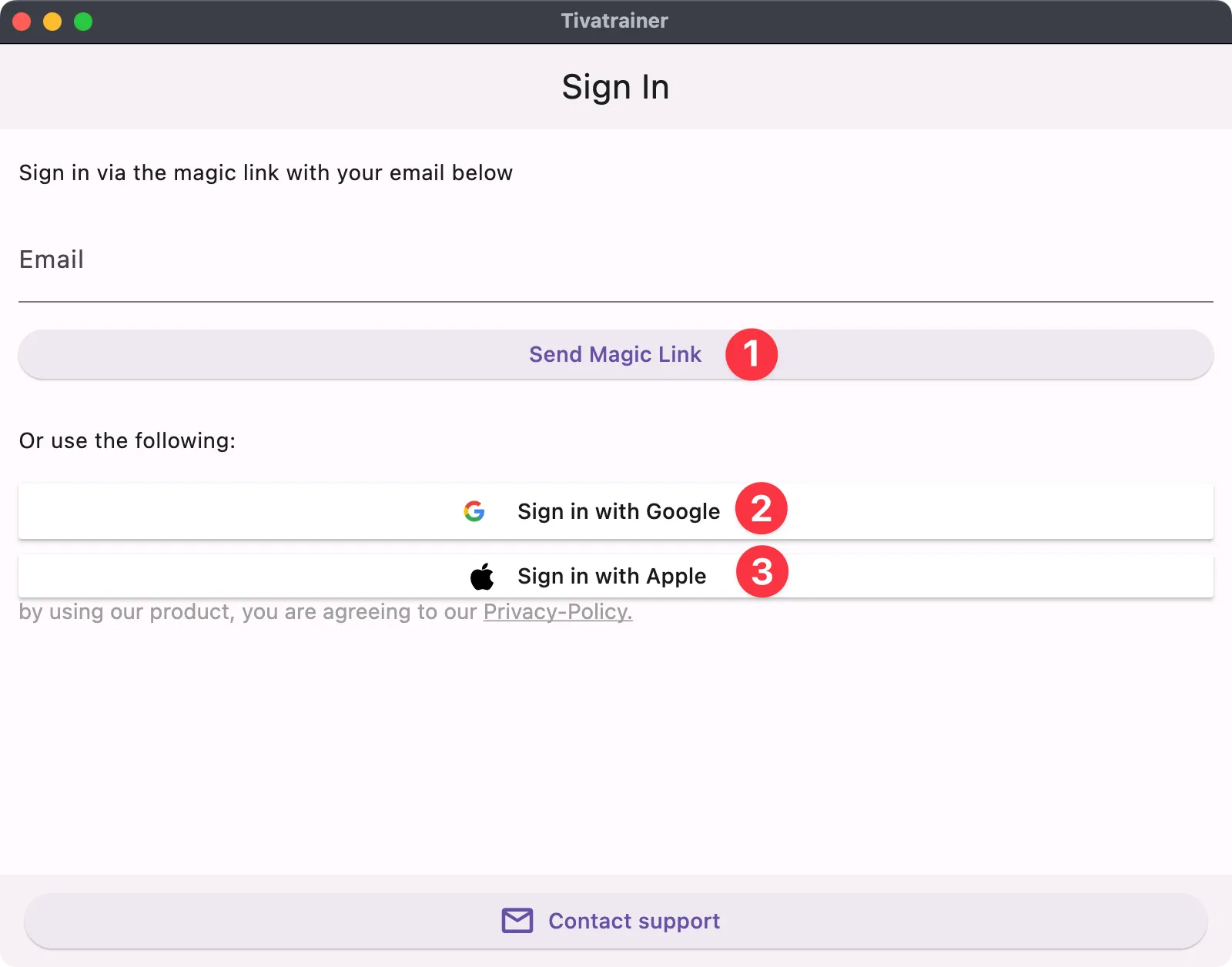Click the Or use the following text
This screenshot has height=967, width=1232.
coord(126,440)
